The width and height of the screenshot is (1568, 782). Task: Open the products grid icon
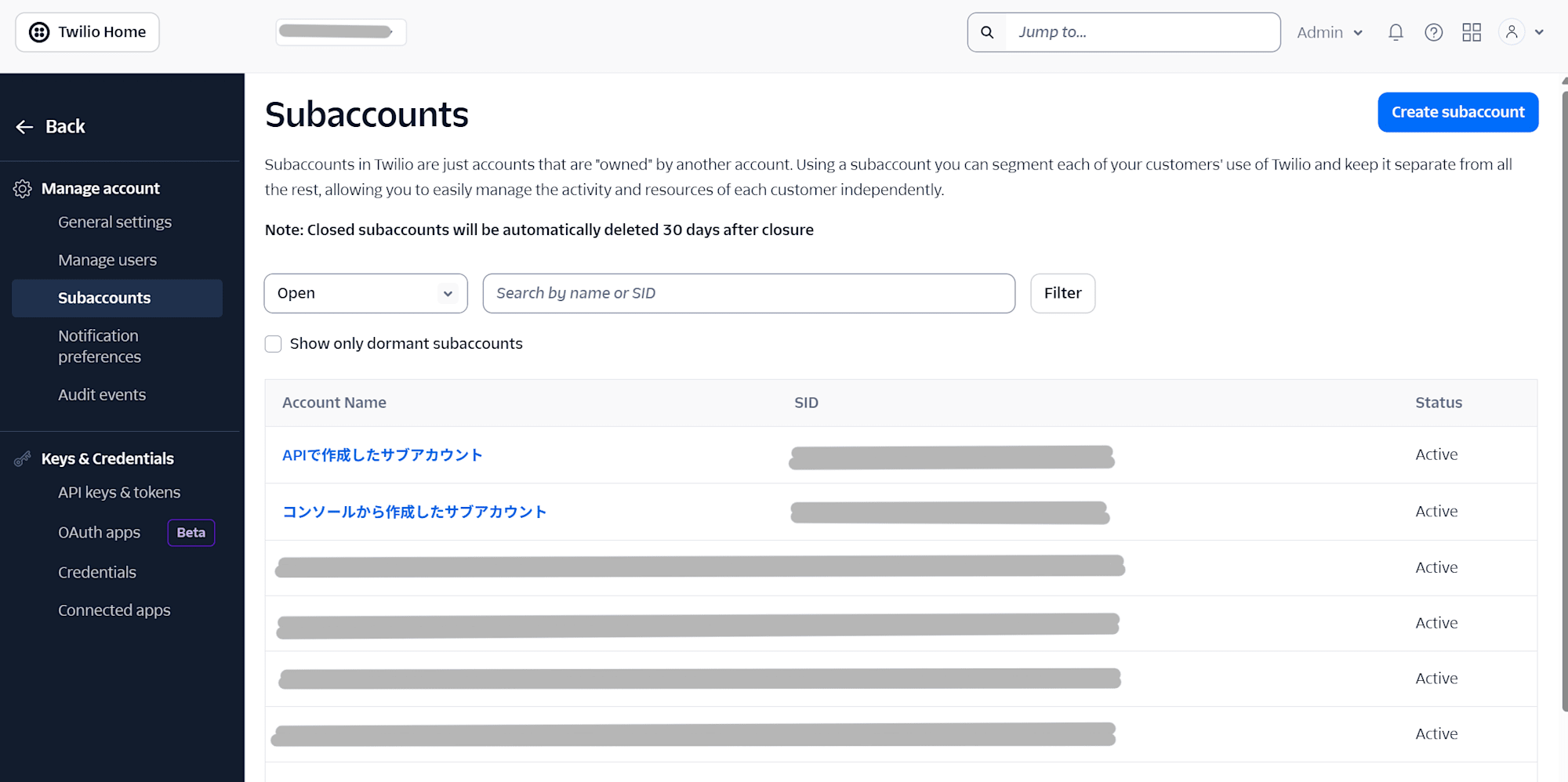(x=1472, y=32)
